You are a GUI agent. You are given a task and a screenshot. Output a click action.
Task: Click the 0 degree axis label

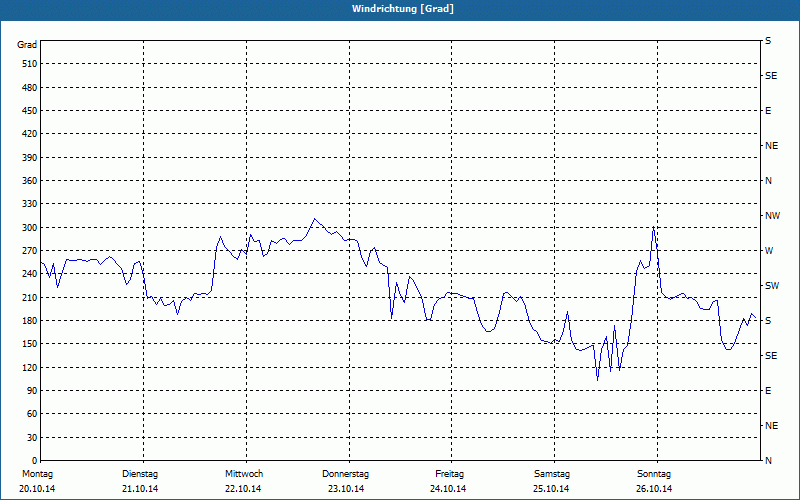[x=35, y=461]
